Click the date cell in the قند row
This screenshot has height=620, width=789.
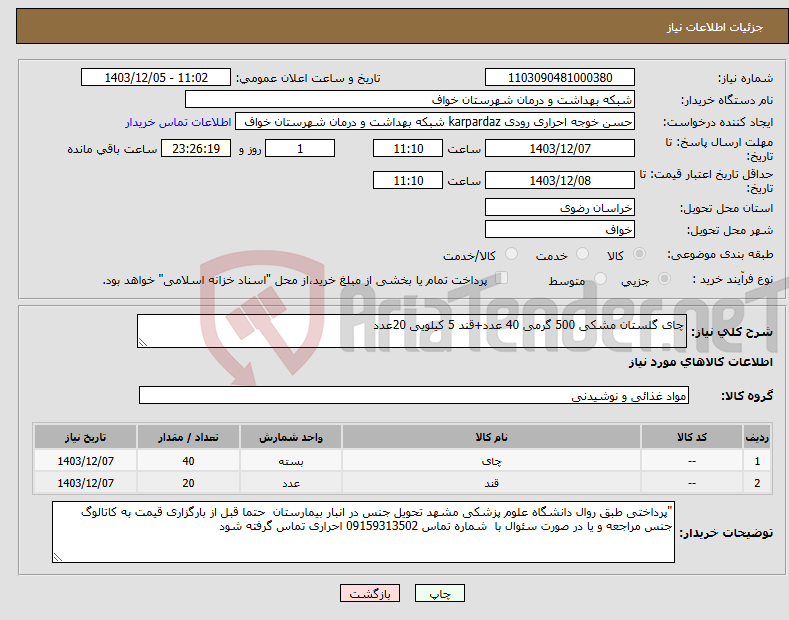pos(86,483)
